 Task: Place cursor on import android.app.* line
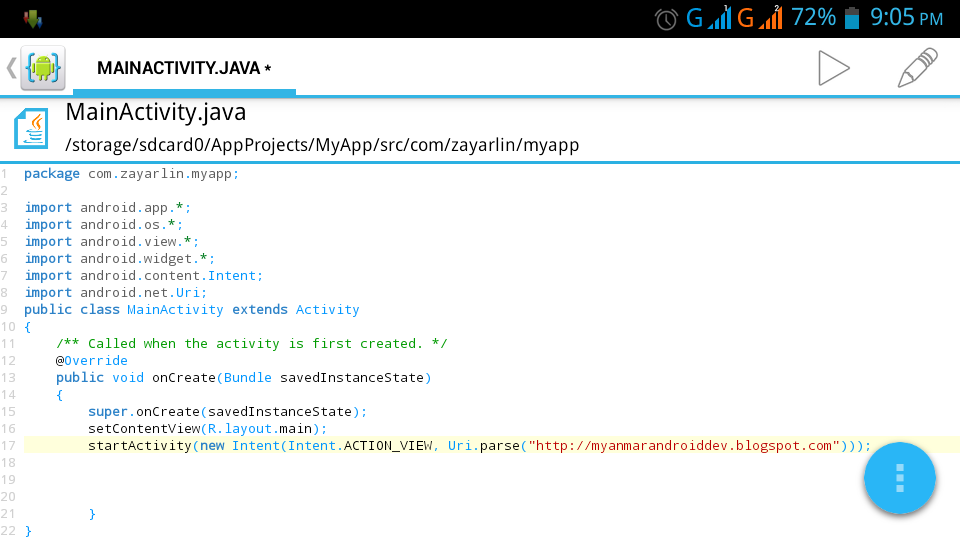[108, 208]
